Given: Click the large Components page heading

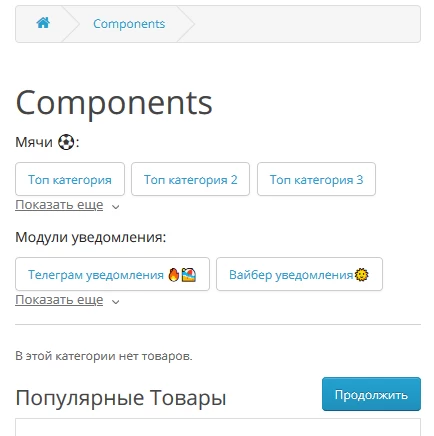Looking at the screenshot, I should [114, 103].
